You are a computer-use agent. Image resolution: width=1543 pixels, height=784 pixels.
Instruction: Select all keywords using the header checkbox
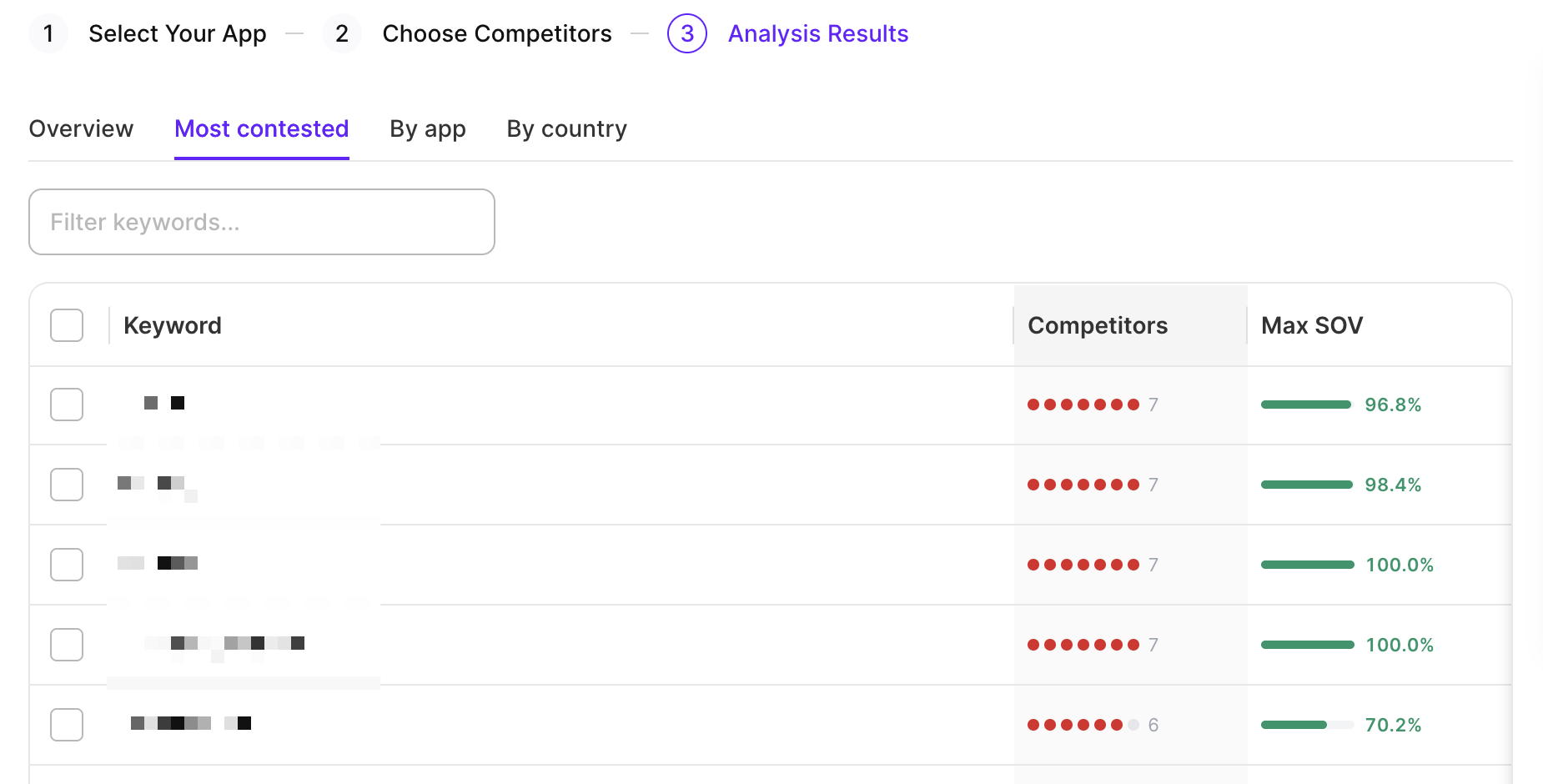click(67, 325)
